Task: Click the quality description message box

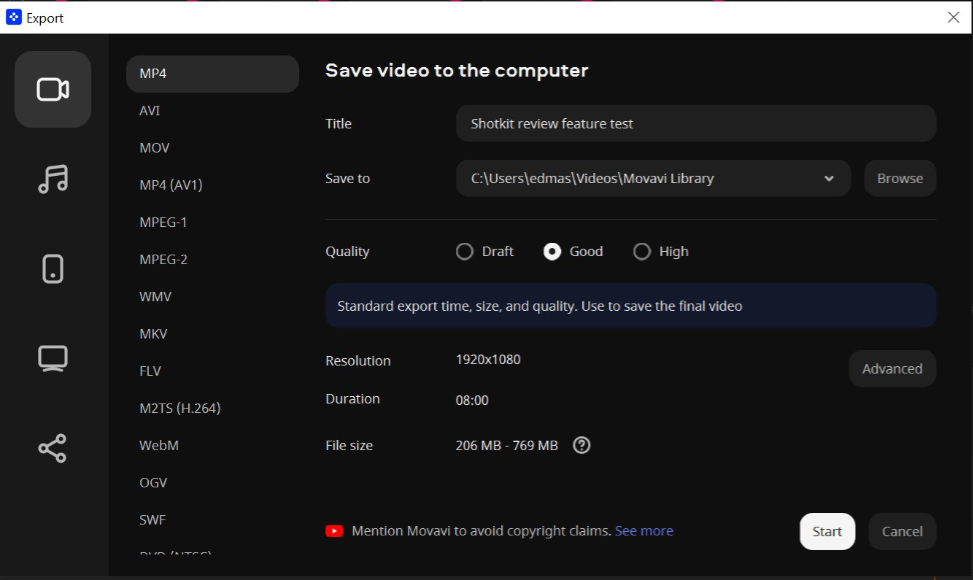Action: 630,306
